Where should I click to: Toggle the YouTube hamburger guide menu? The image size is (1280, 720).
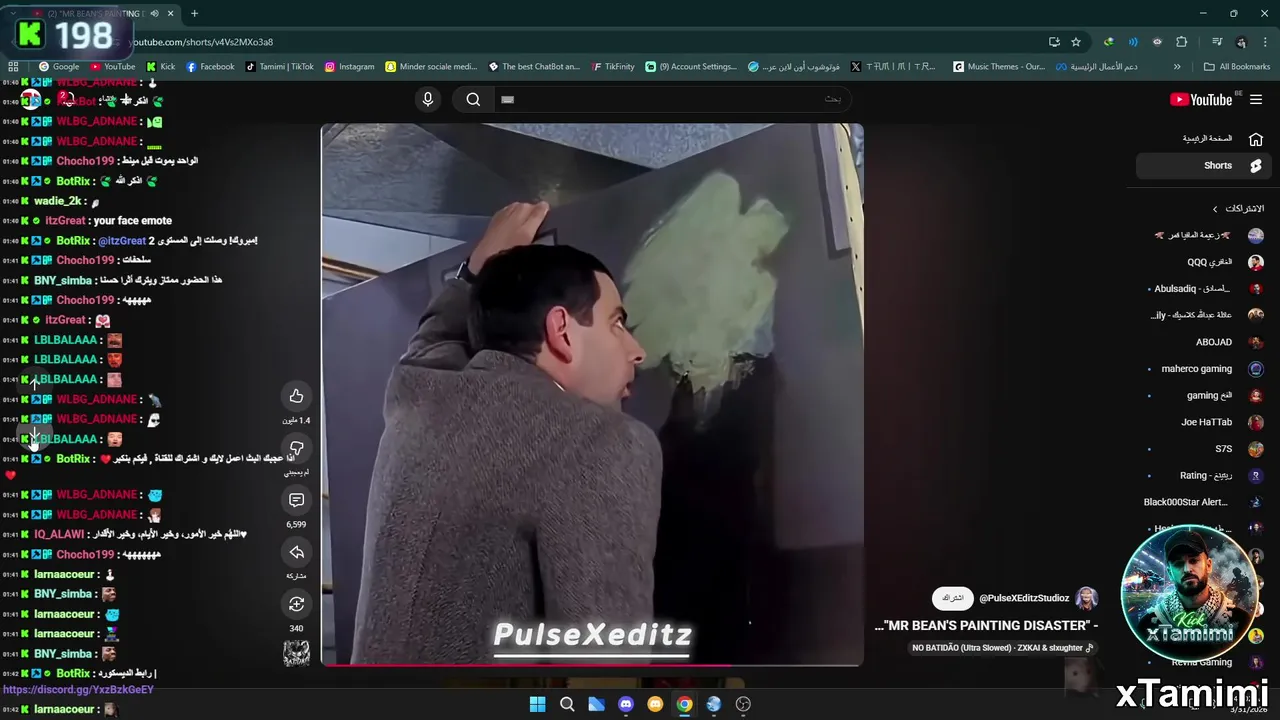click(x=1256, y=99)
